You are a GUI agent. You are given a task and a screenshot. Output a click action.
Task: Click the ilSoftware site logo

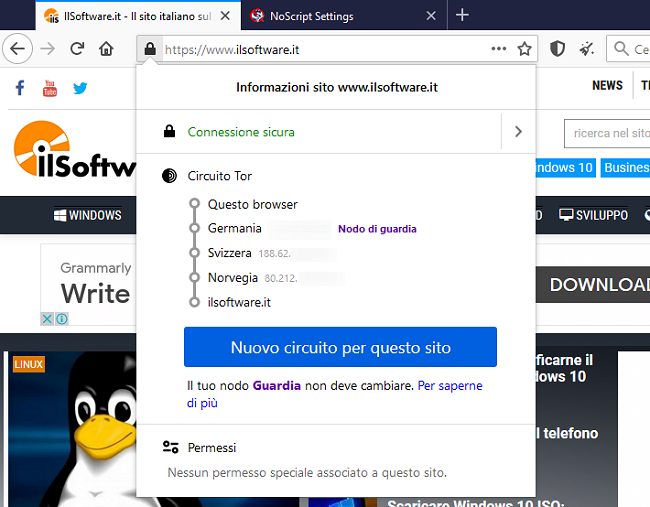[75, 149]
